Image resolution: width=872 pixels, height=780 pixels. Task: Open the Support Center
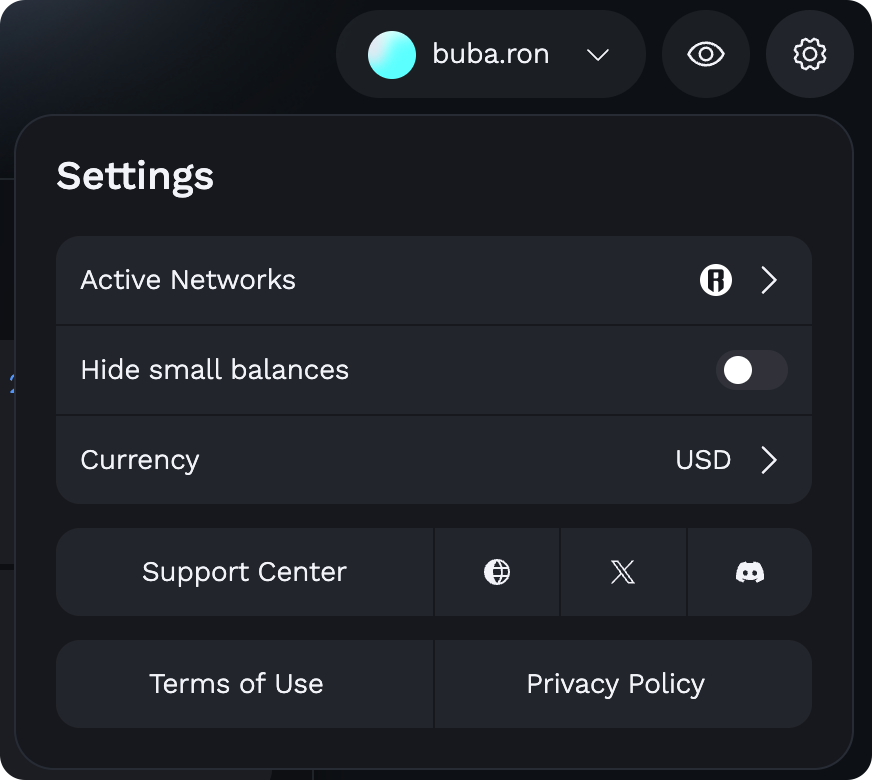click(x=244, y=572)
